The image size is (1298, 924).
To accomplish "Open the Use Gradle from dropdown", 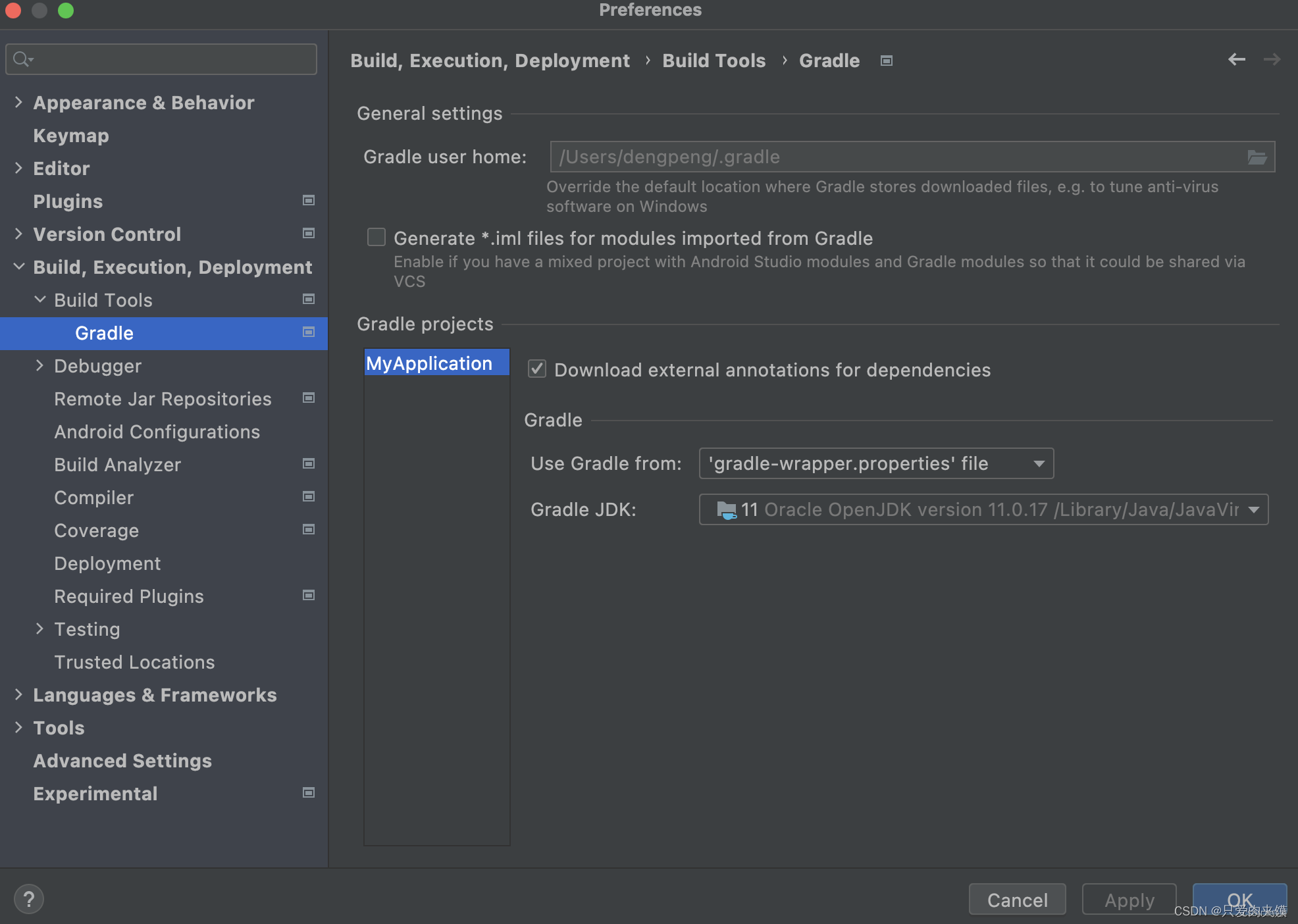I will (x=875, y=463).
